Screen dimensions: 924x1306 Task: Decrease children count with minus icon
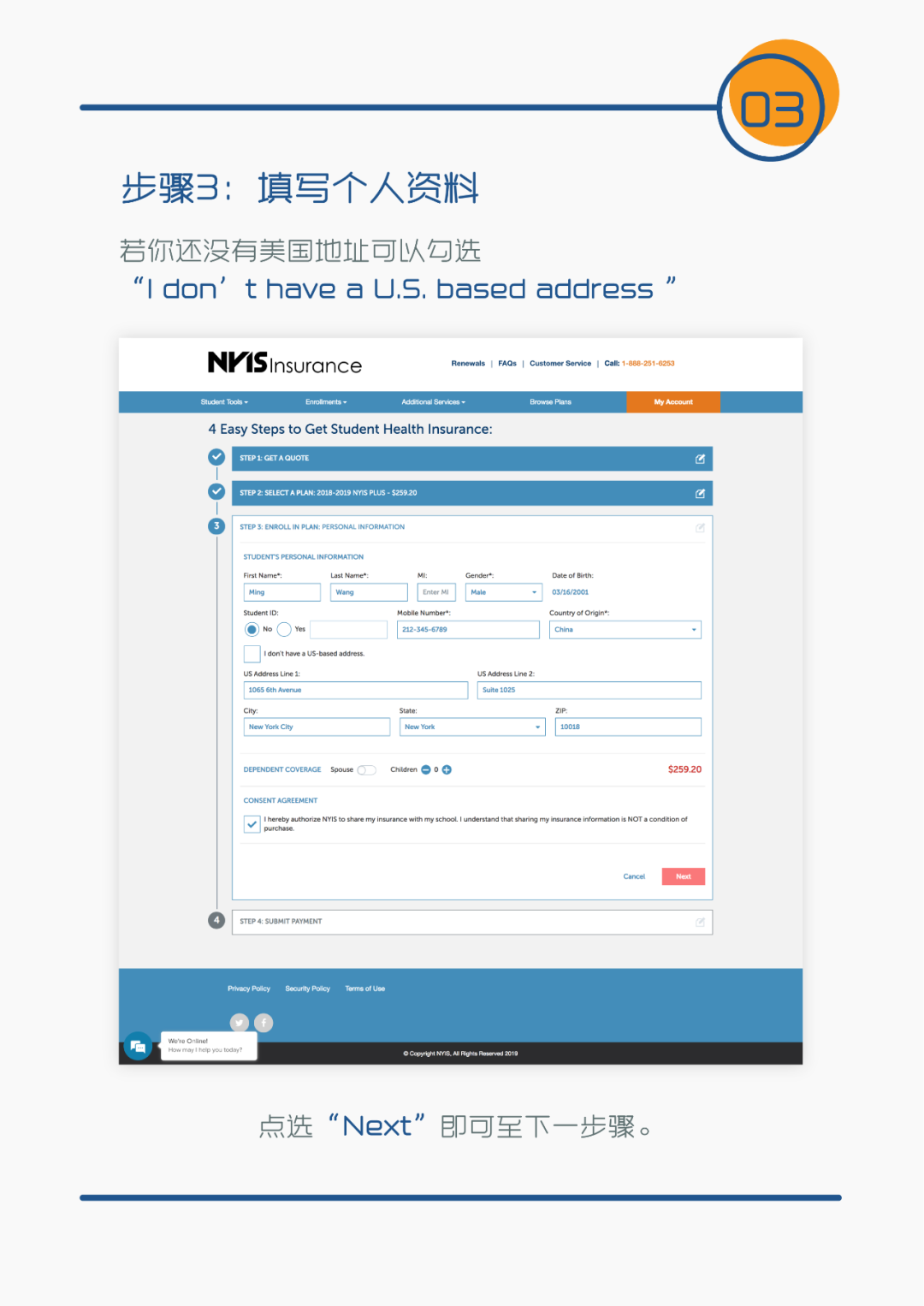tap(426, 769)
